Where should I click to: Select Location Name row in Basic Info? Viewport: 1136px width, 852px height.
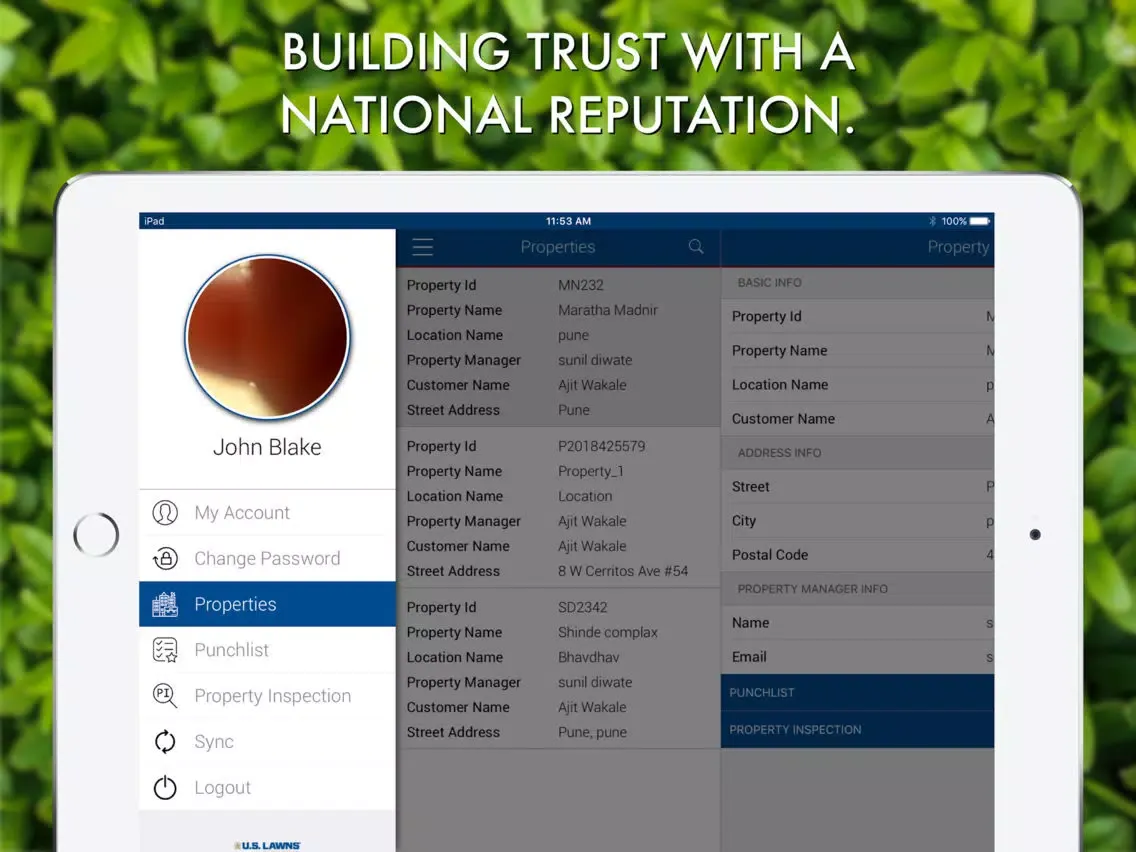pyautogui.click(x=857, y=385)
